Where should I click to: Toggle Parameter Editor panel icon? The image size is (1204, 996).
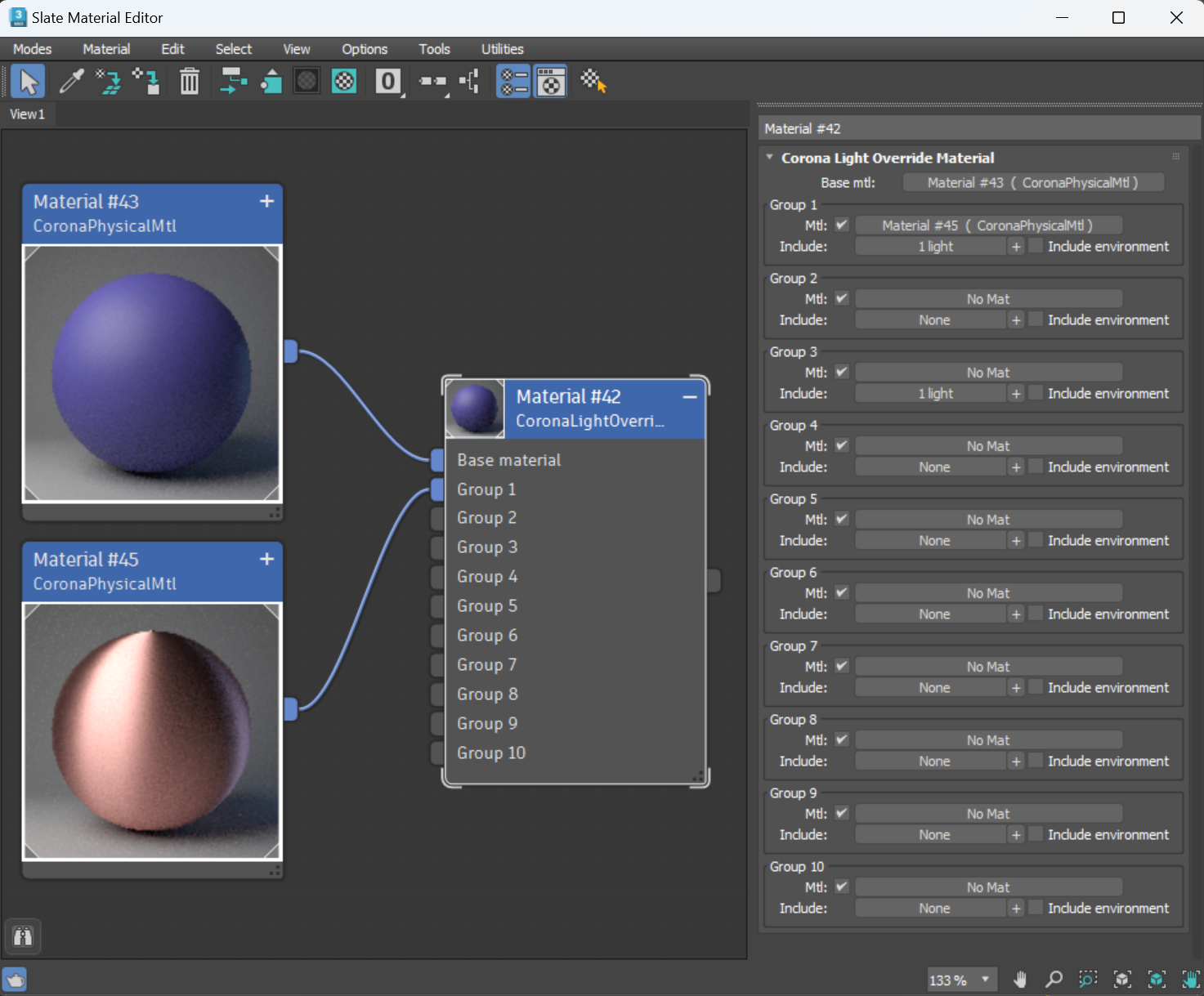tap(551, 82)
